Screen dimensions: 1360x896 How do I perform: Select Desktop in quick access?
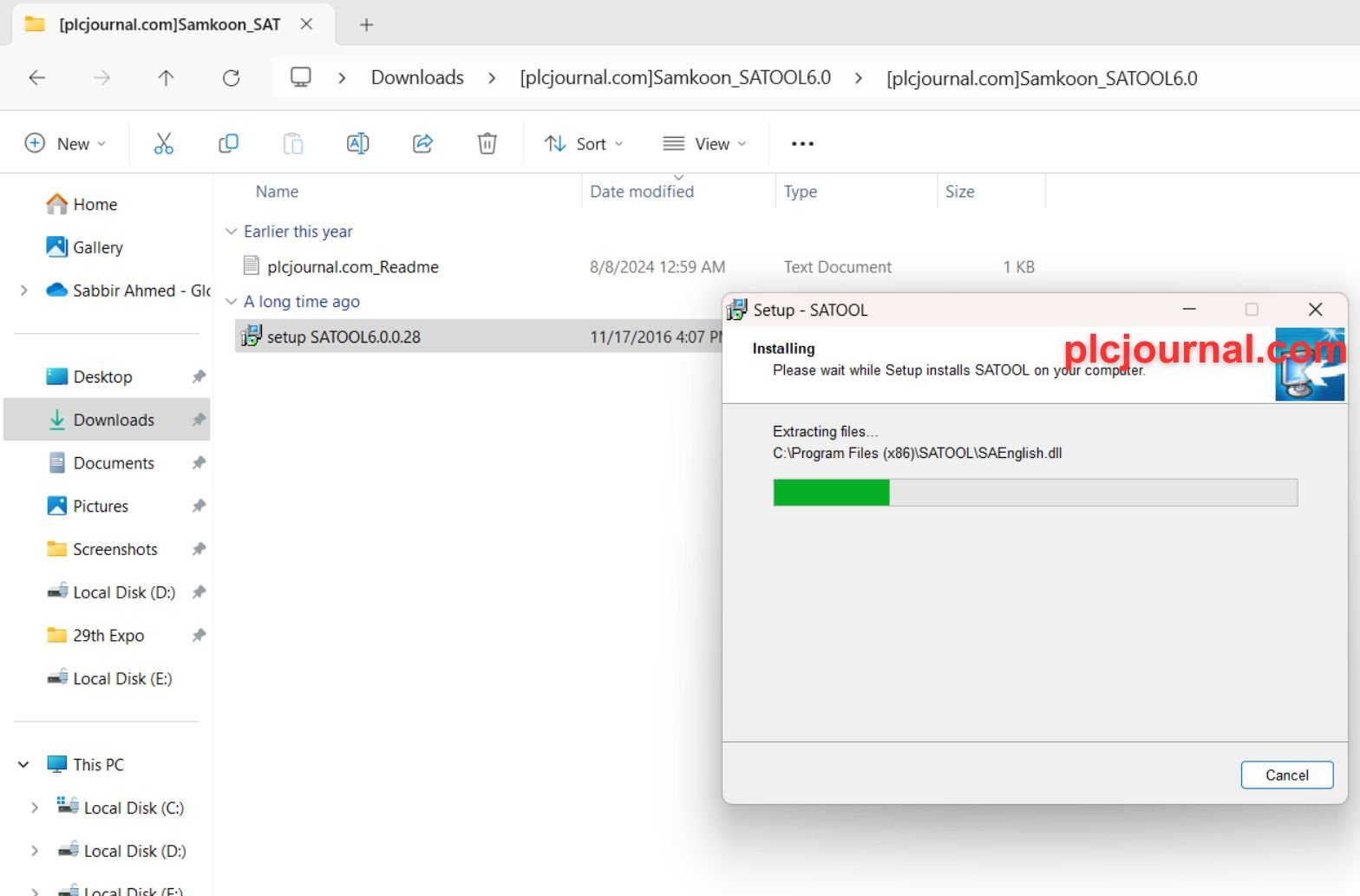click(102, 376)
